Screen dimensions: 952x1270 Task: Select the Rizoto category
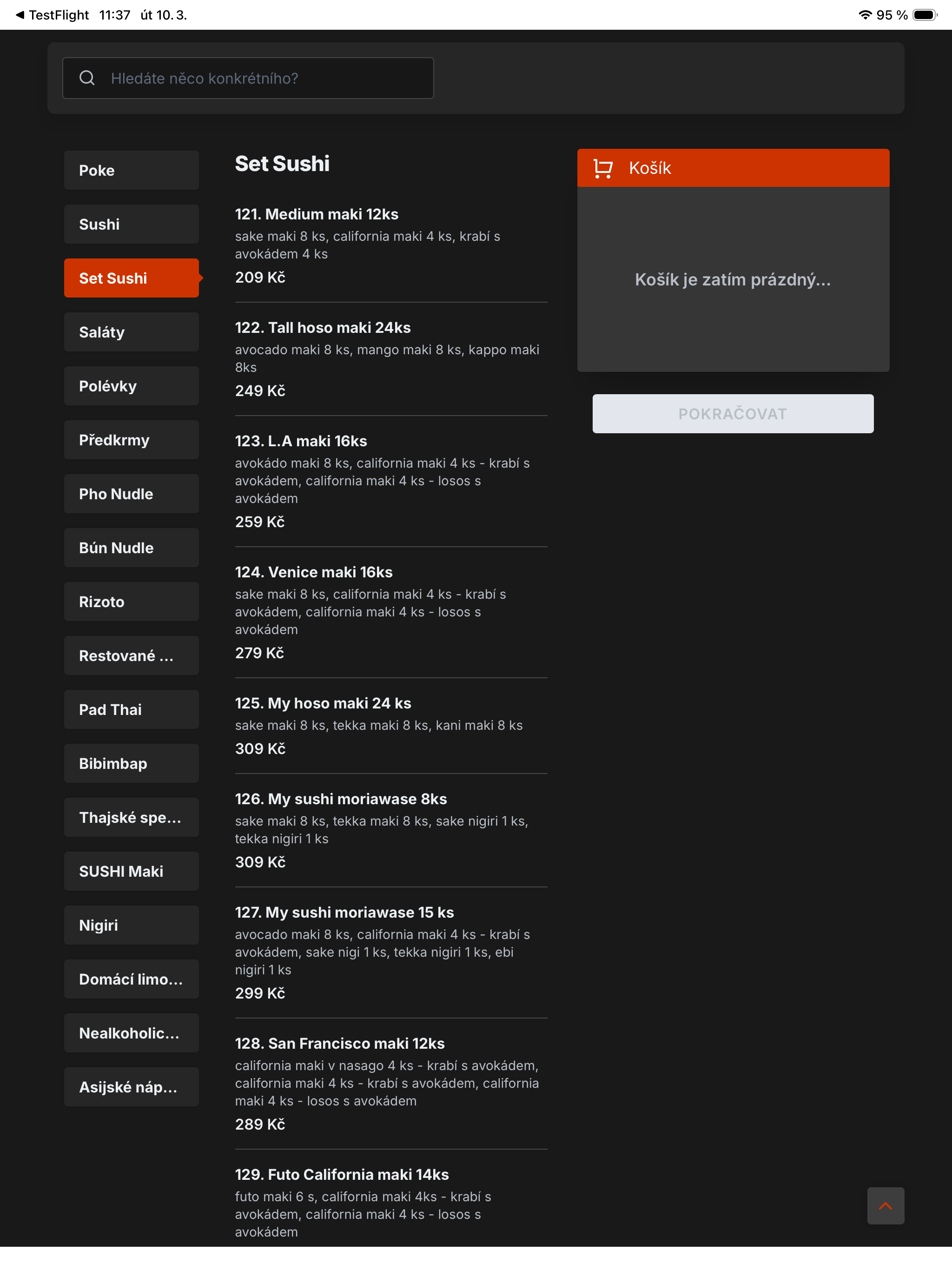pyautogui.click(x=132, y=602)
